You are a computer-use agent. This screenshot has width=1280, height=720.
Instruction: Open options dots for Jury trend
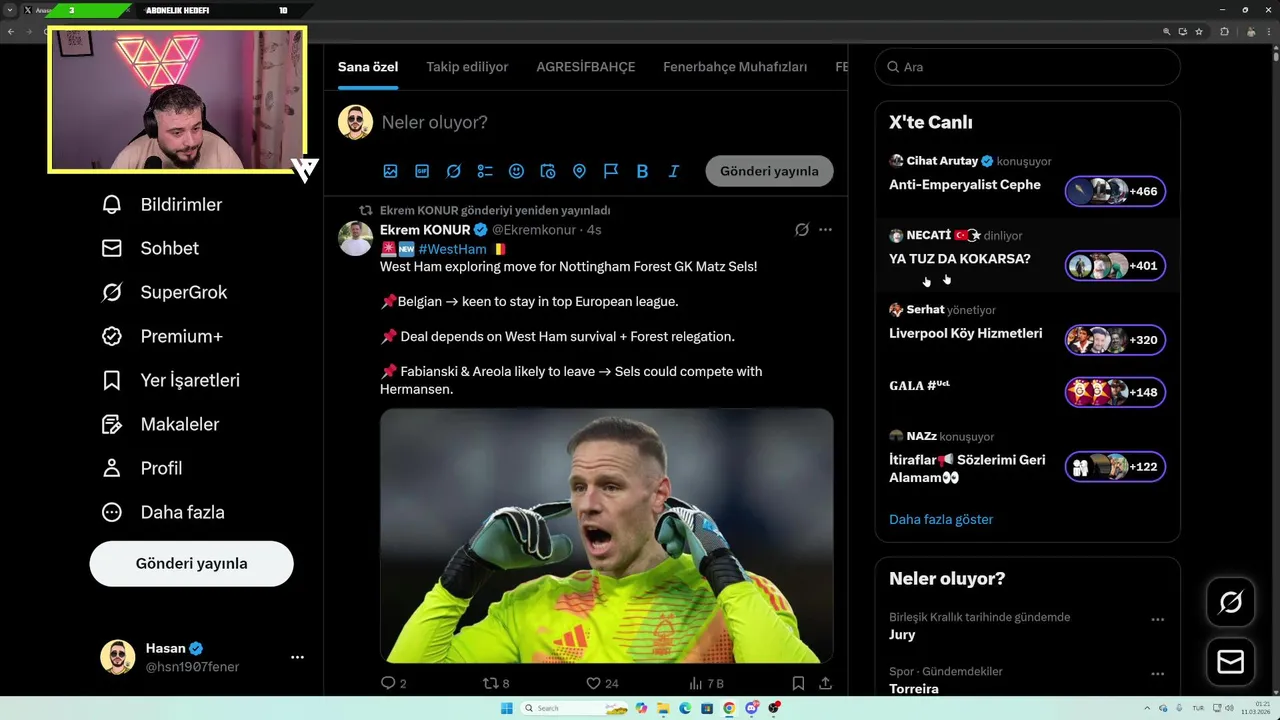(1157, 620)
